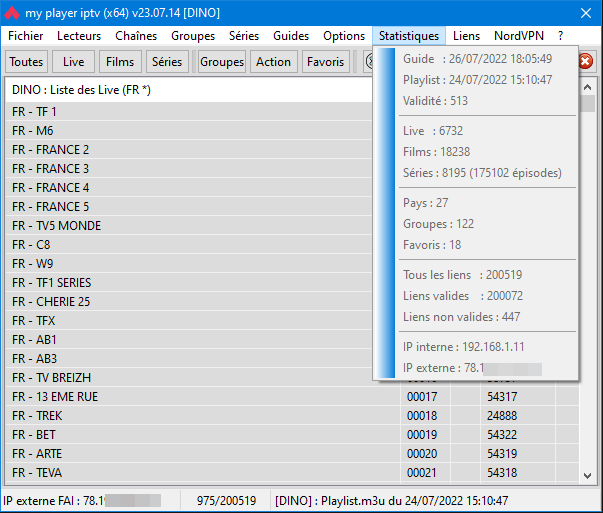
Task: Open the NordVPN menu
Action: tap(519, 36)
